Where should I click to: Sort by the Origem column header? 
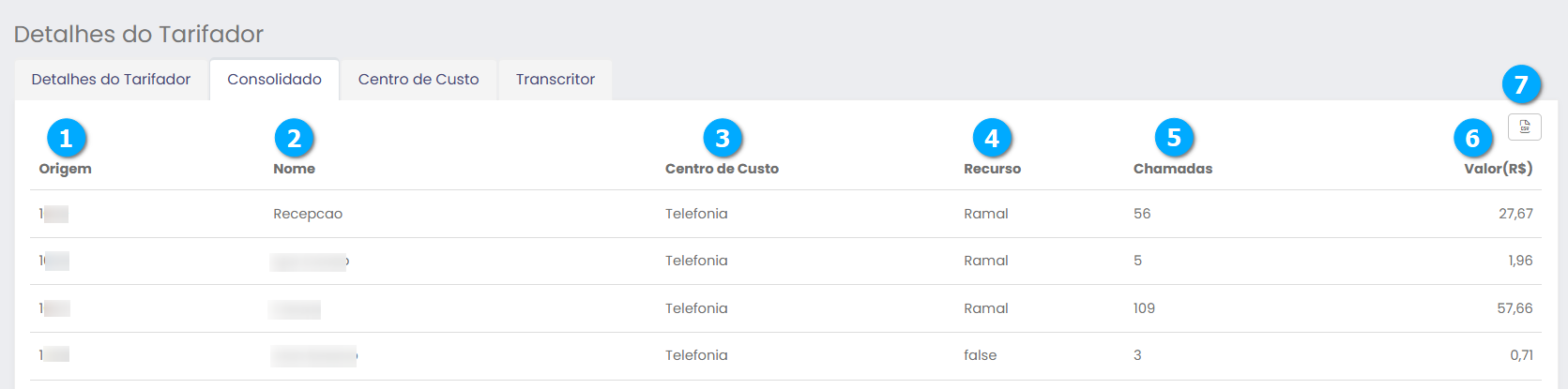[x=65, y=169]
